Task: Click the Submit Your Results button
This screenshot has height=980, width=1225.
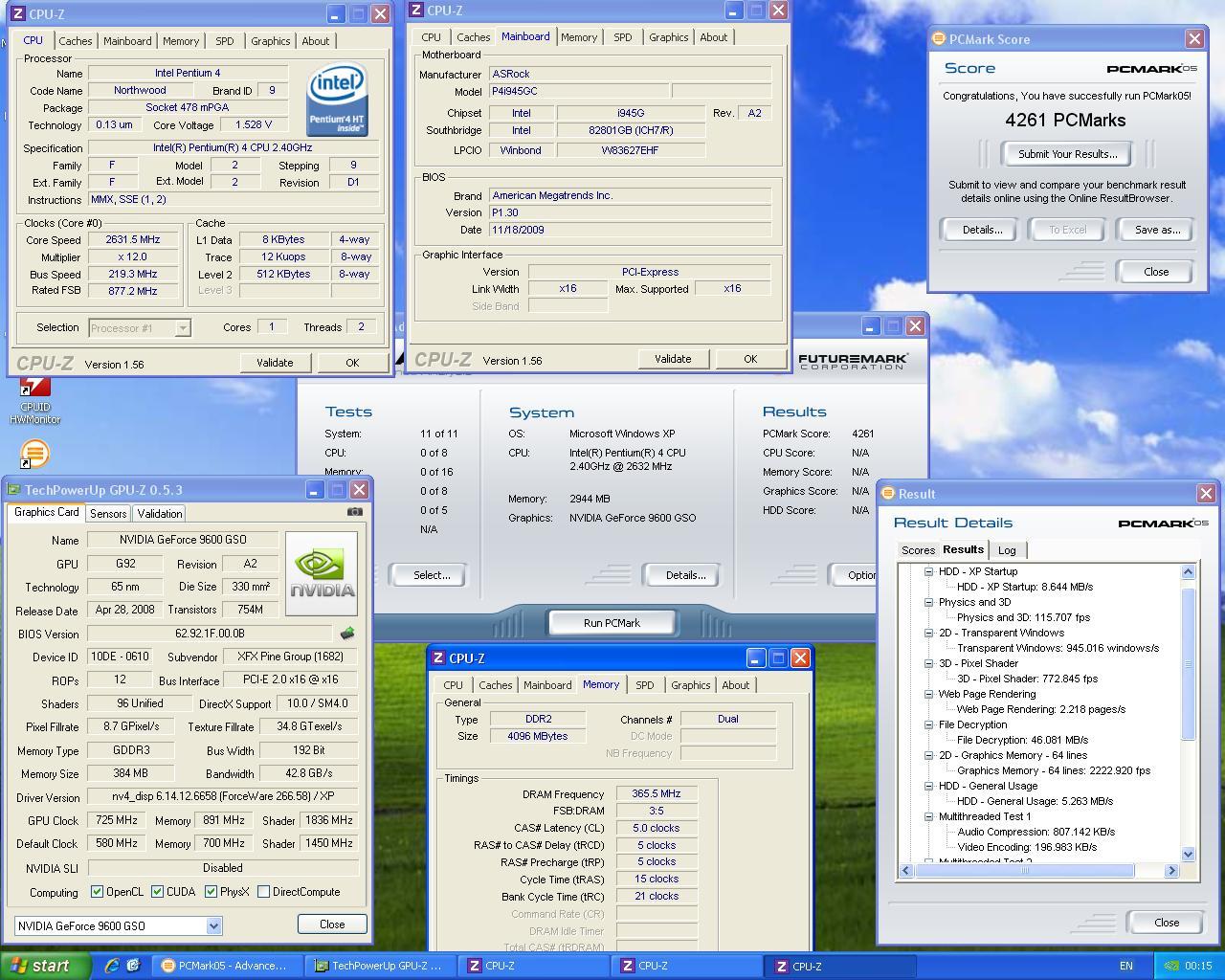Action: tap(1067, 154)
